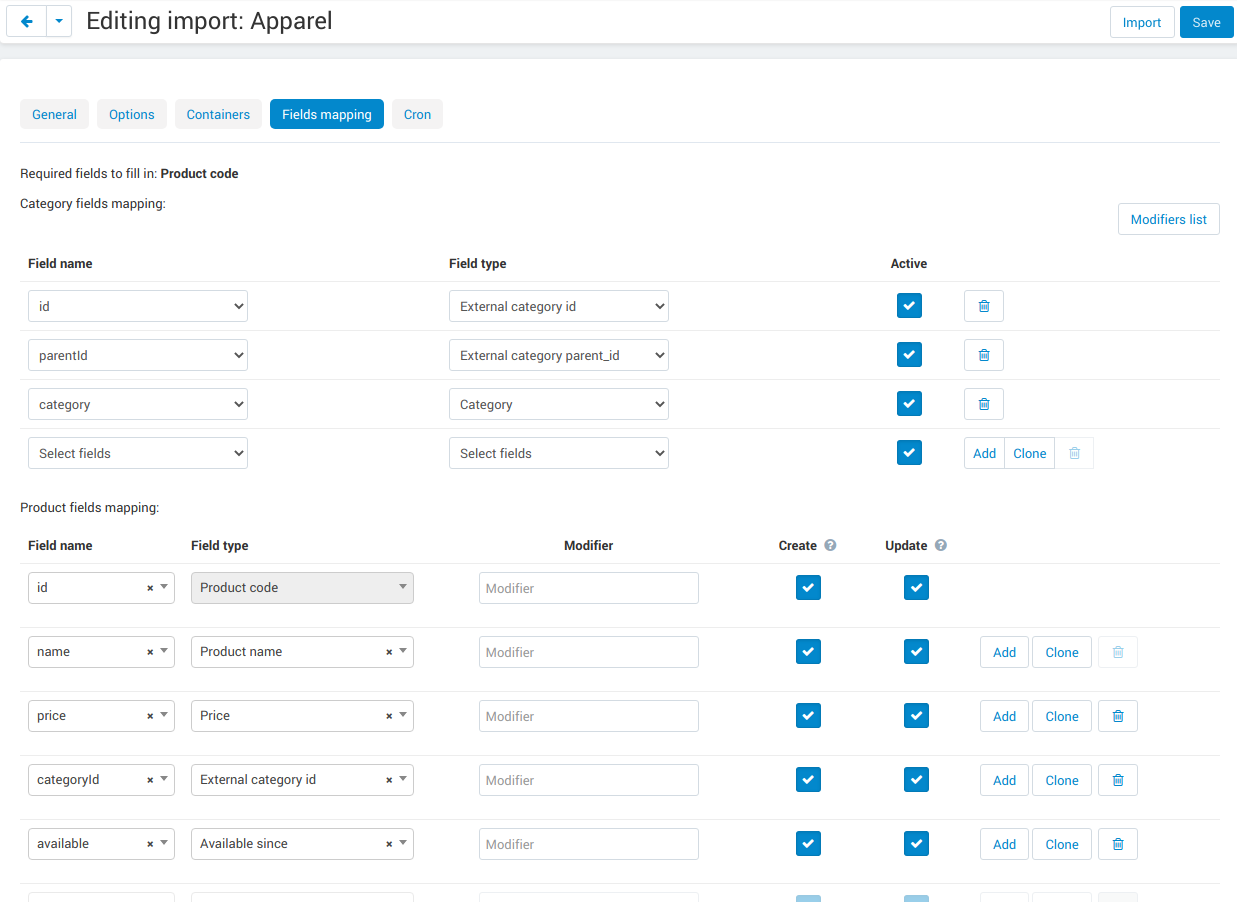Focus the Modifier input for id row
Viewport: 1237px width, 902px height.
[589, 588]
